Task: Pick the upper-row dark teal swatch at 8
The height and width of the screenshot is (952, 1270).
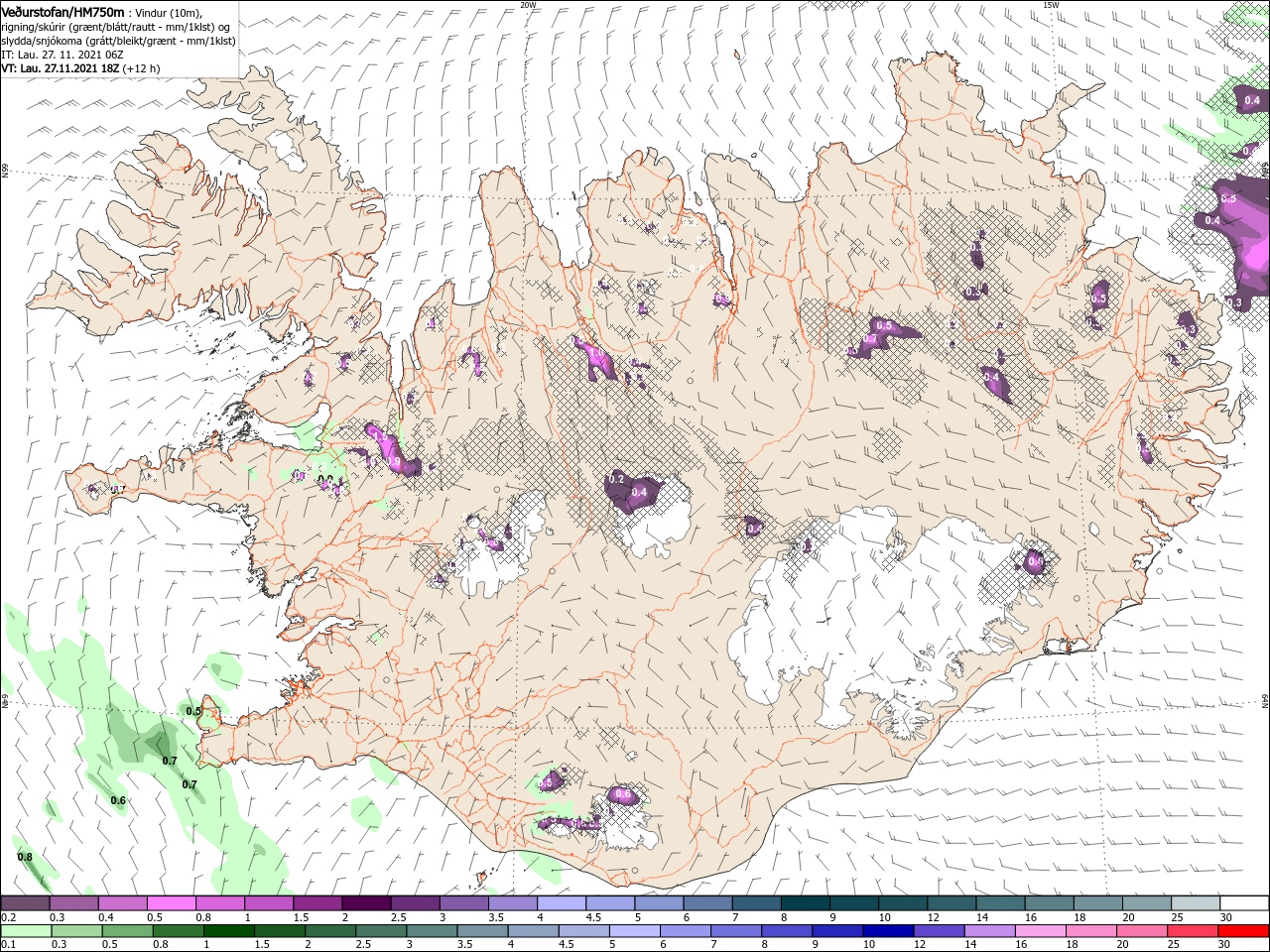Action: pos(805,903)
